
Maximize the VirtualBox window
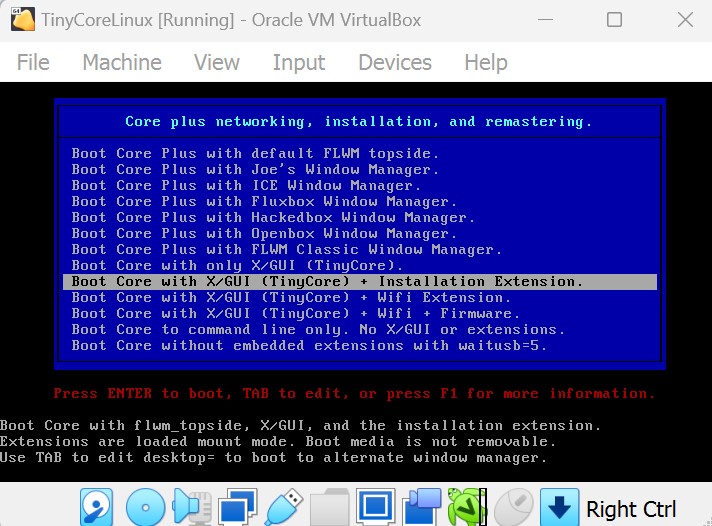pos(614,20)
